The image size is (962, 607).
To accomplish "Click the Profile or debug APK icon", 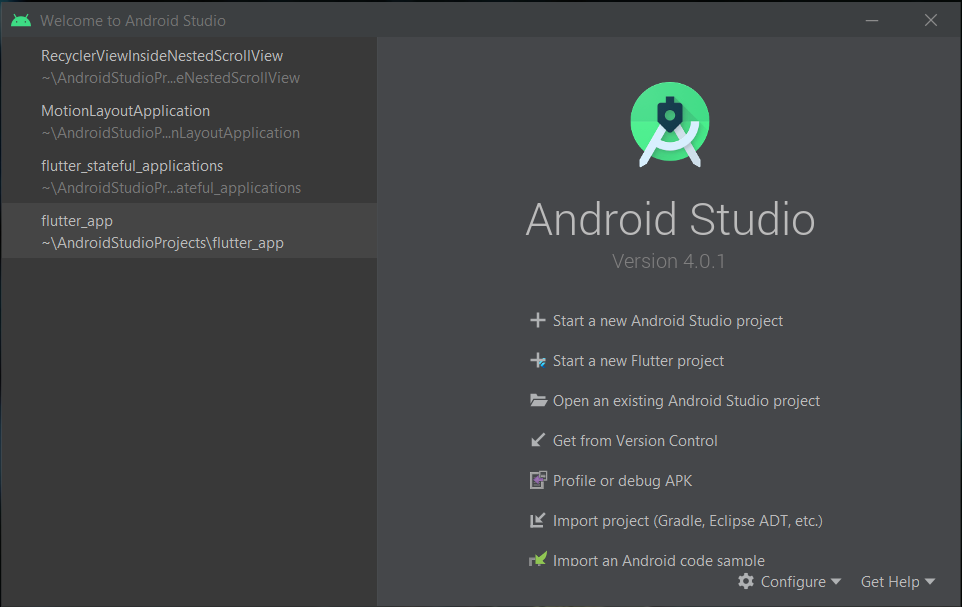I will 538,480.
